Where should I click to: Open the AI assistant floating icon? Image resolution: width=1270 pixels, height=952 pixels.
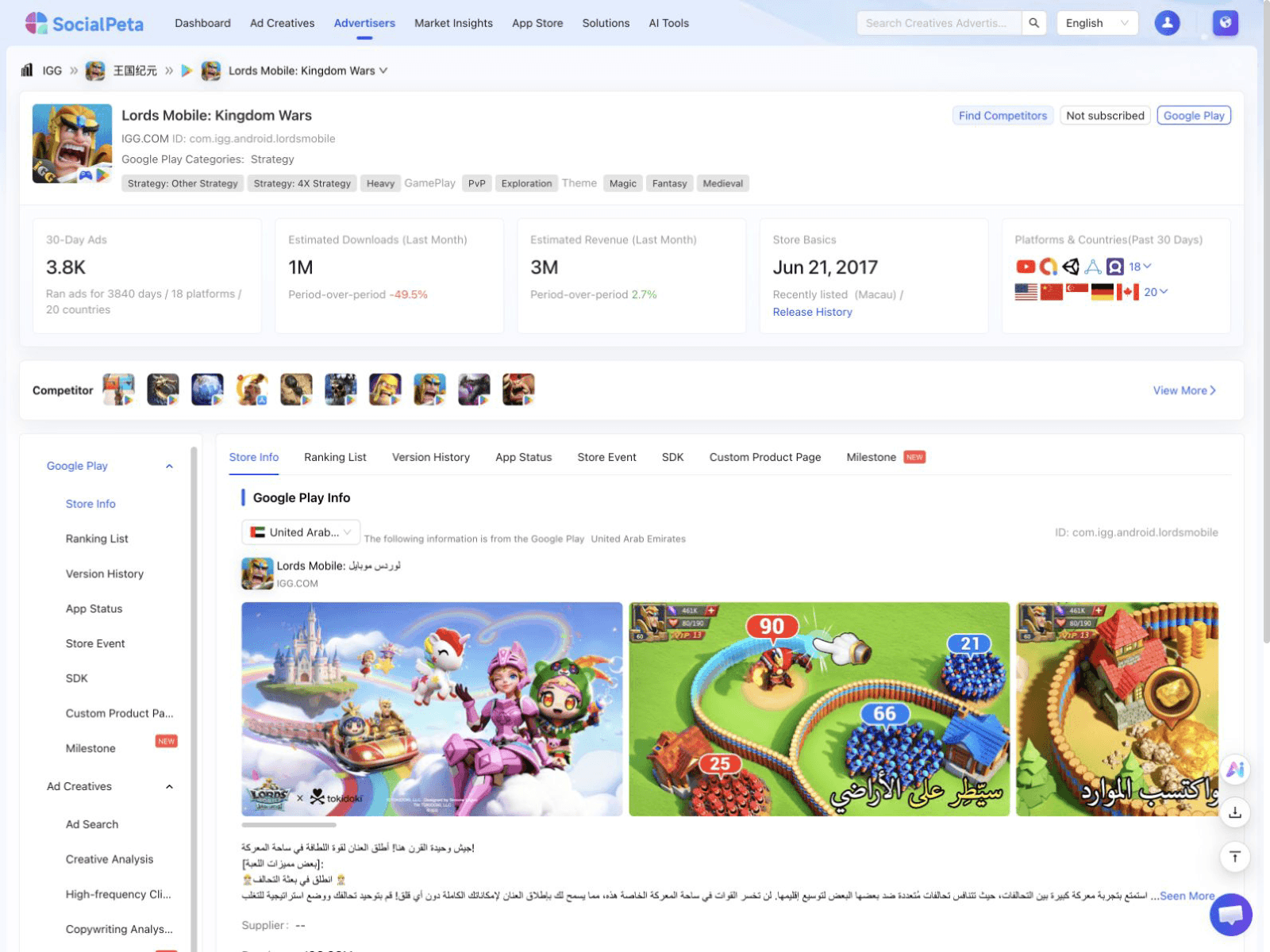(1235, 770)
